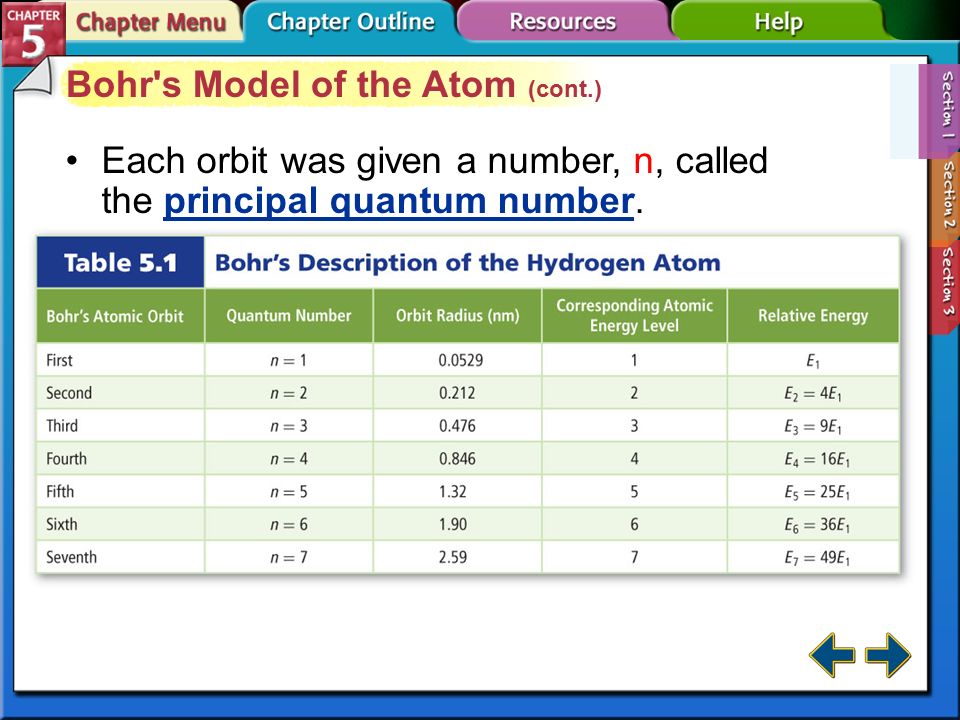Click the red letter n in the bullet
The height and width of the screenshot is (720, 960).
(x=643, y=162)
